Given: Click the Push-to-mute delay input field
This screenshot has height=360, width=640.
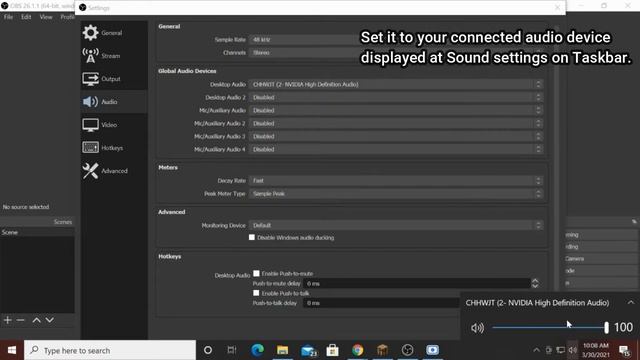Looking at the screenshot, I should (417, 283).
